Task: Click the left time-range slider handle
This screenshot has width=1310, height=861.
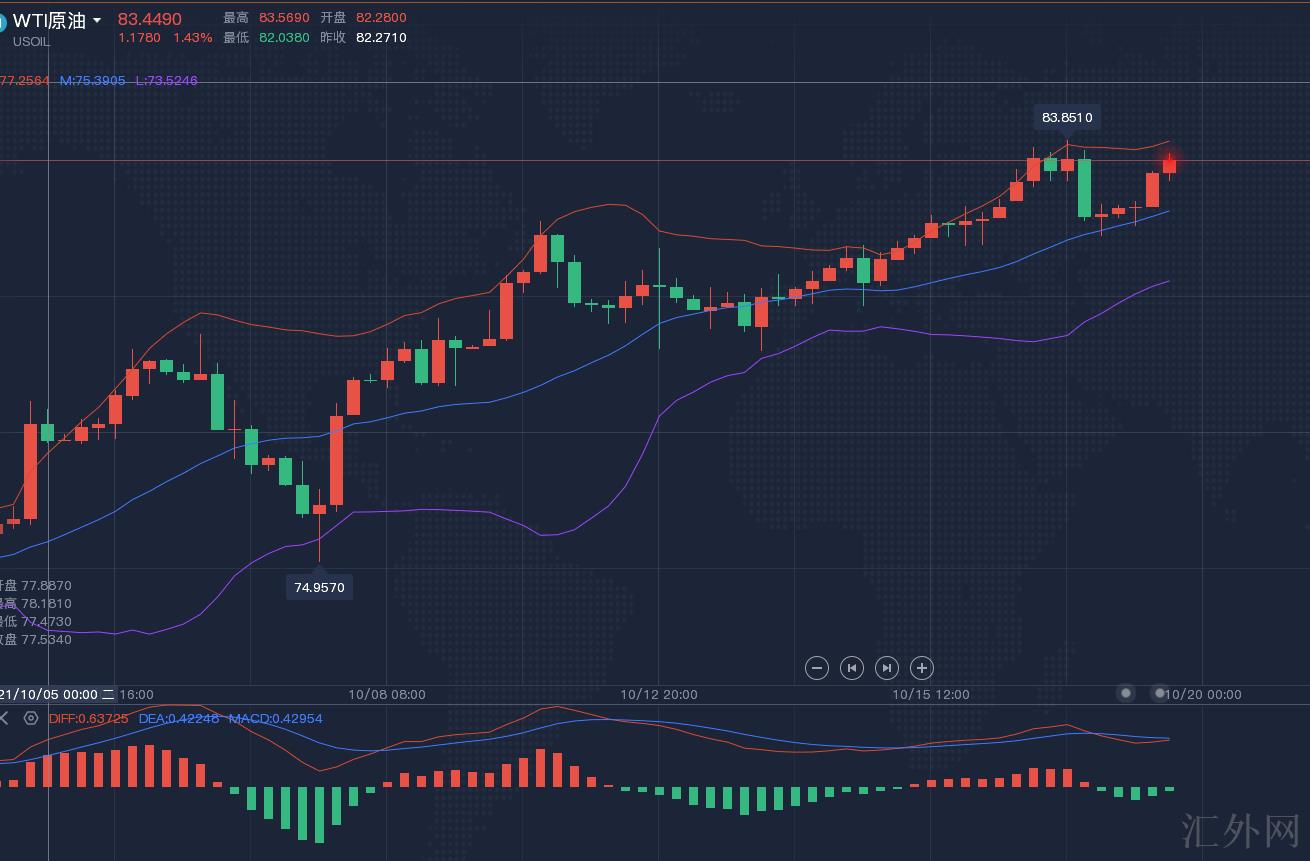Action: coord(1127,693)
